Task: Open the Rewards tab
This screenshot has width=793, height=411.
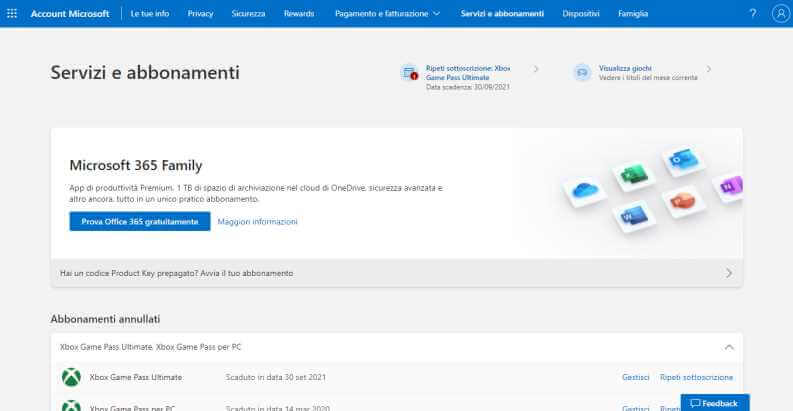Action: (299, 14)
